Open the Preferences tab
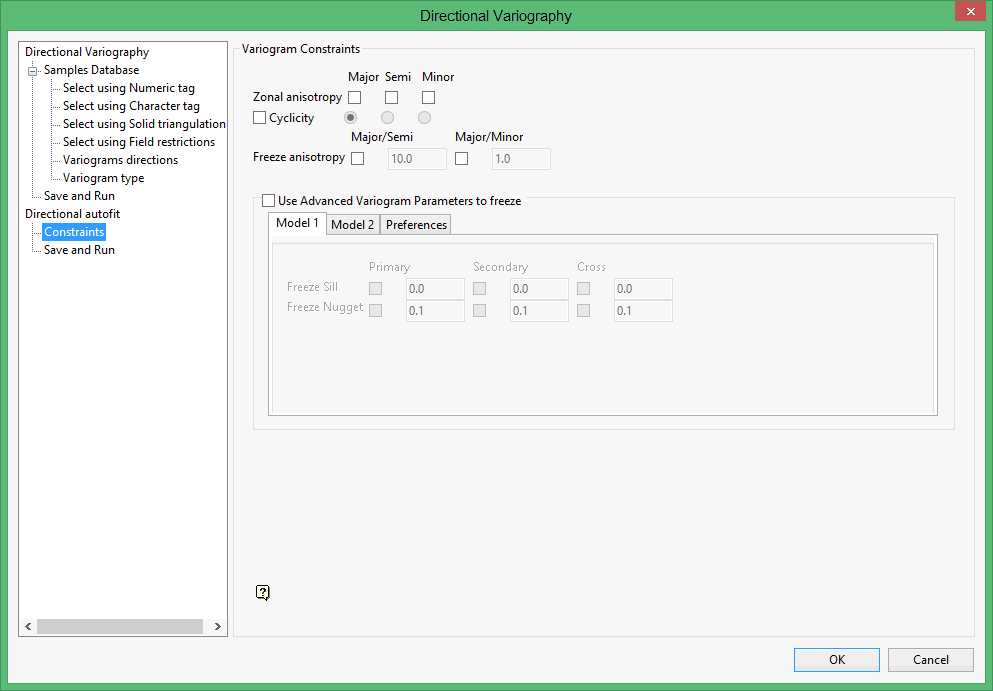The height and width of the screenshot is (691, 993). coord(416,225)
